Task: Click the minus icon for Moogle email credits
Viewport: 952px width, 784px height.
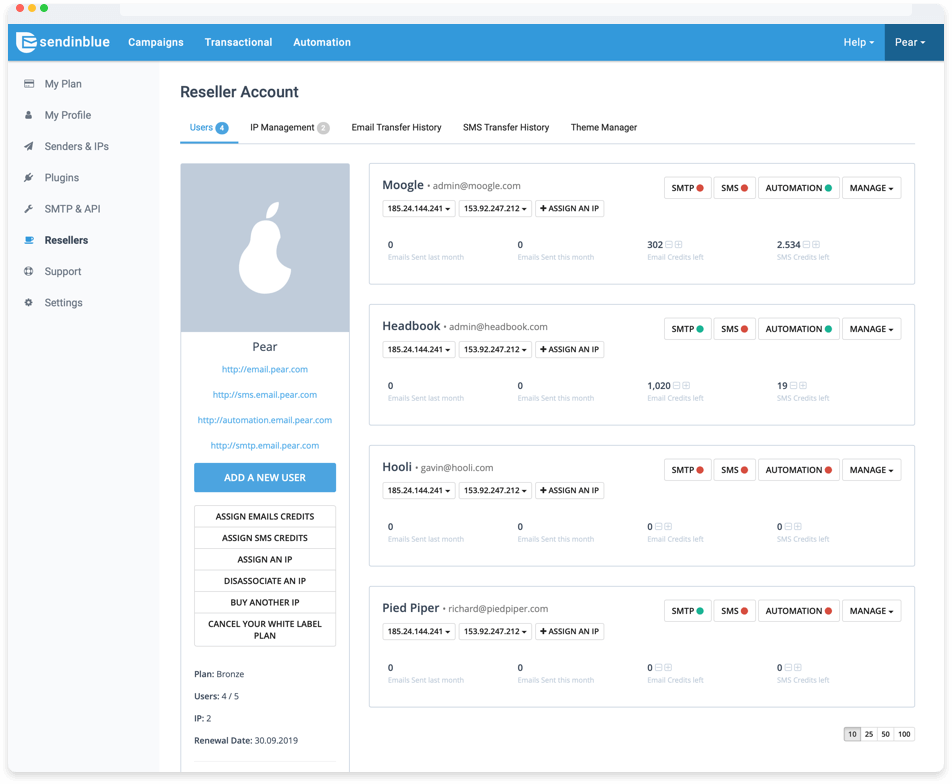Action: (669, 245)
